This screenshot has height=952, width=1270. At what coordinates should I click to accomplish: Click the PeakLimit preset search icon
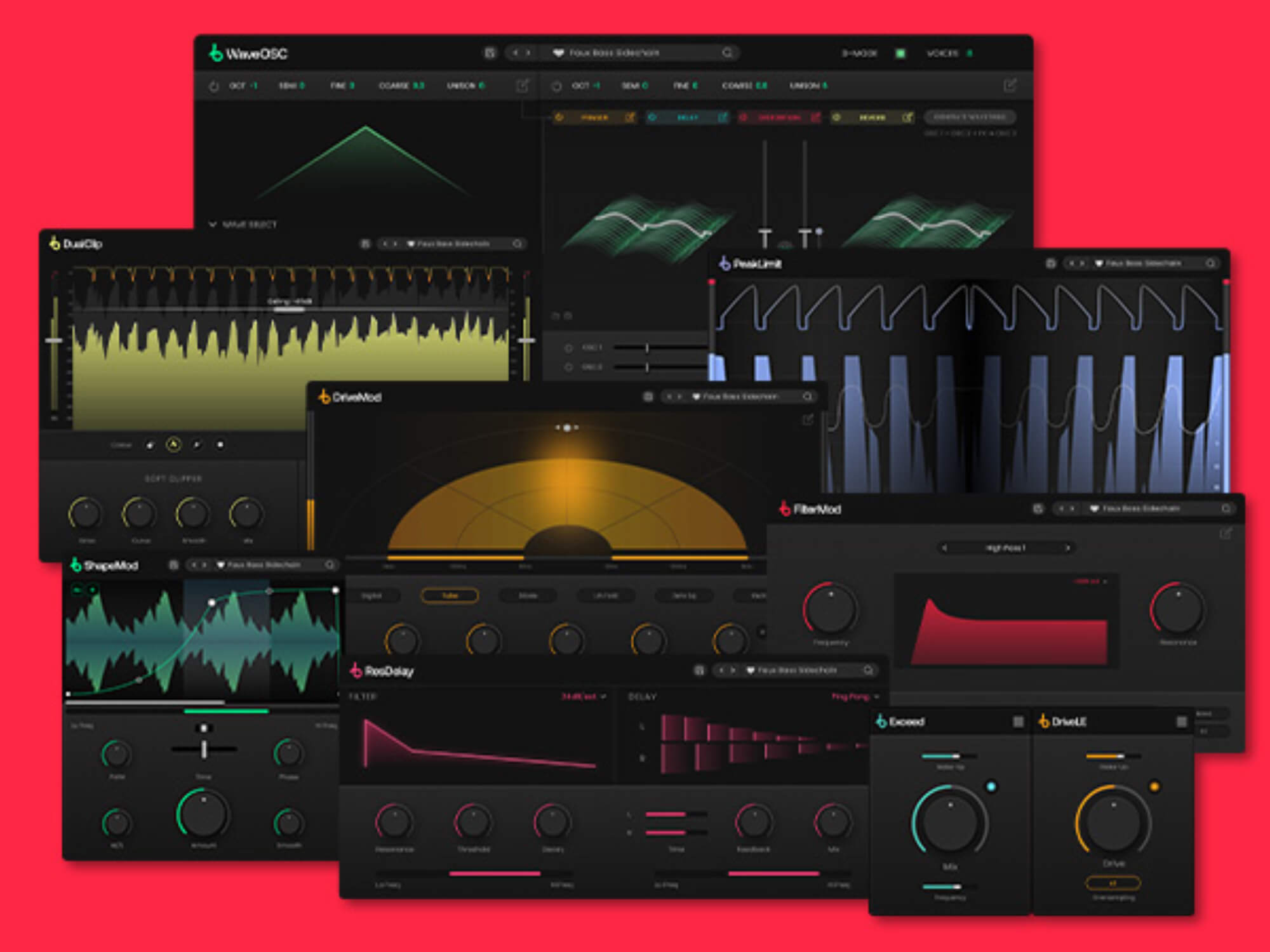(1210, 263)
